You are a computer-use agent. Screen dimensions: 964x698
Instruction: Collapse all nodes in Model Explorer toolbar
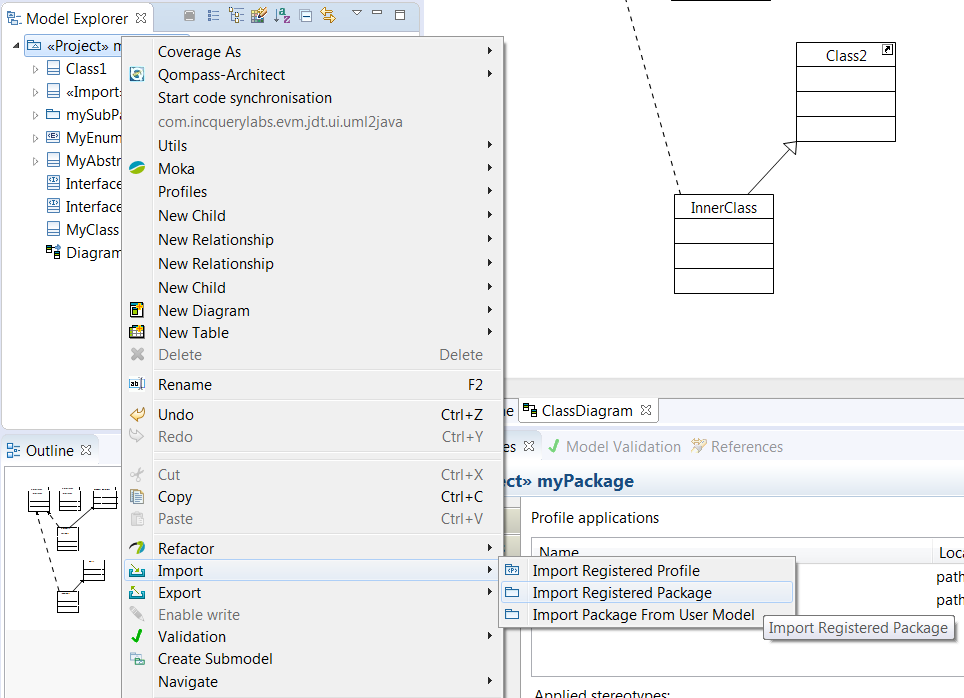(306, 15)
